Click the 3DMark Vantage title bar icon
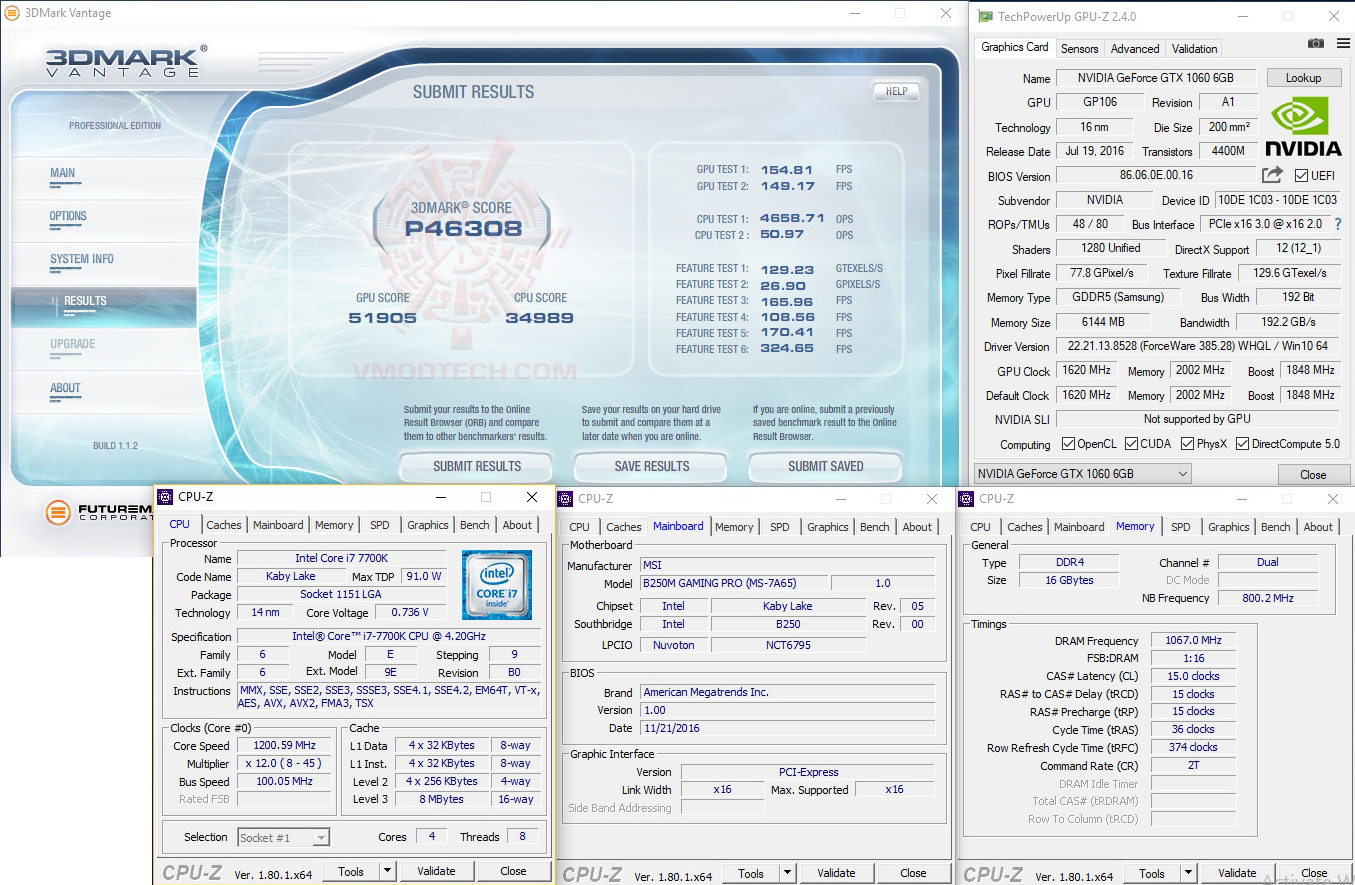Image resolution: width=1355 pixels, height=885 pixels. [x=10, y=12]
